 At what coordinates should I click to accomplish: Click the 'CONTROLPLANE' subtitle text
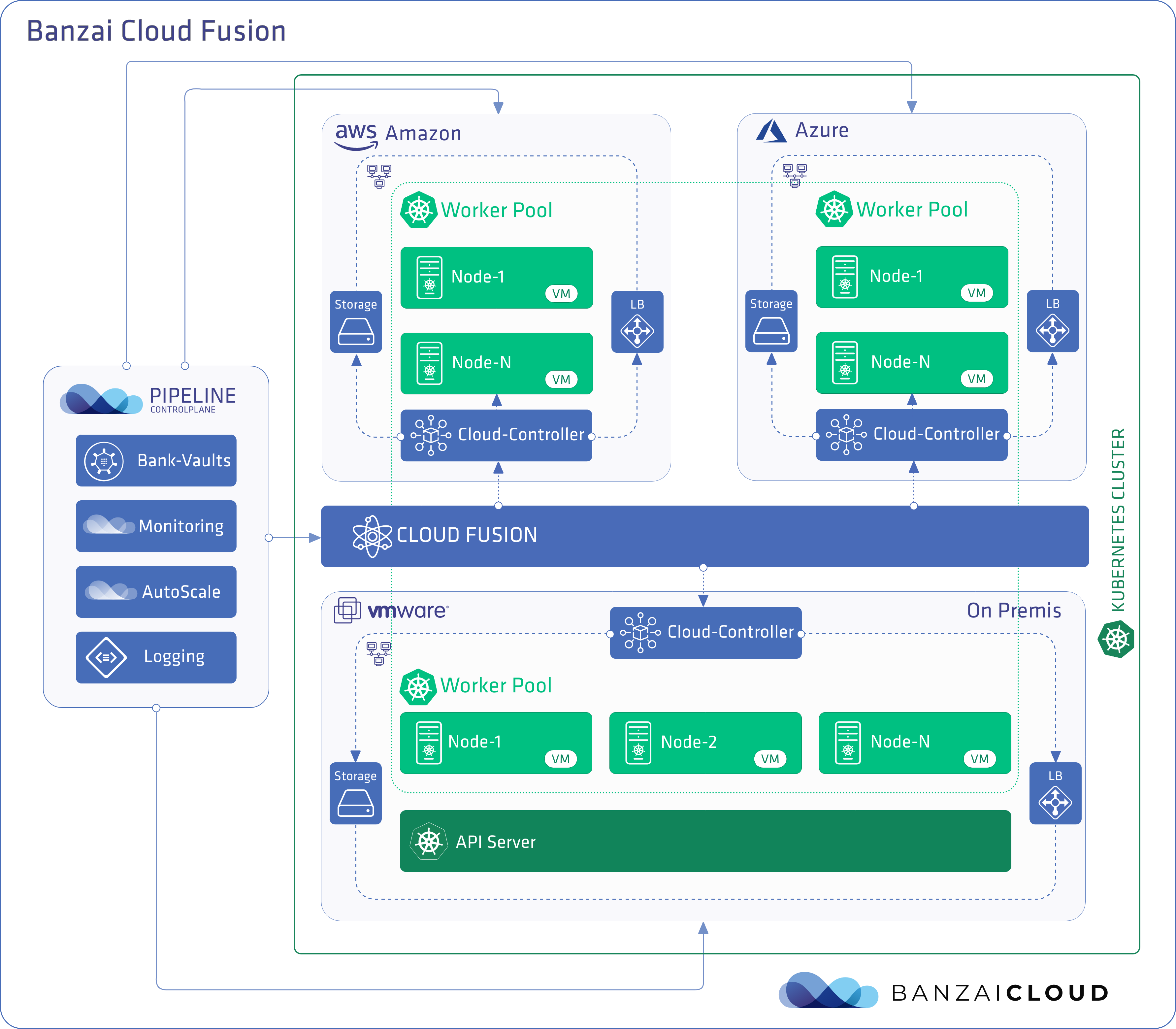183,410
